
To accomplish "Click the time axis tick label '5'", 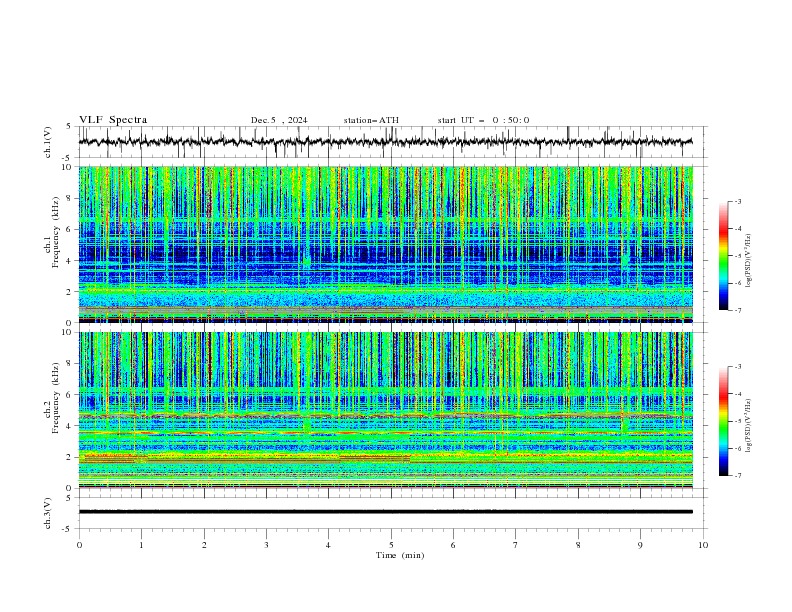I will coord(391,545).
